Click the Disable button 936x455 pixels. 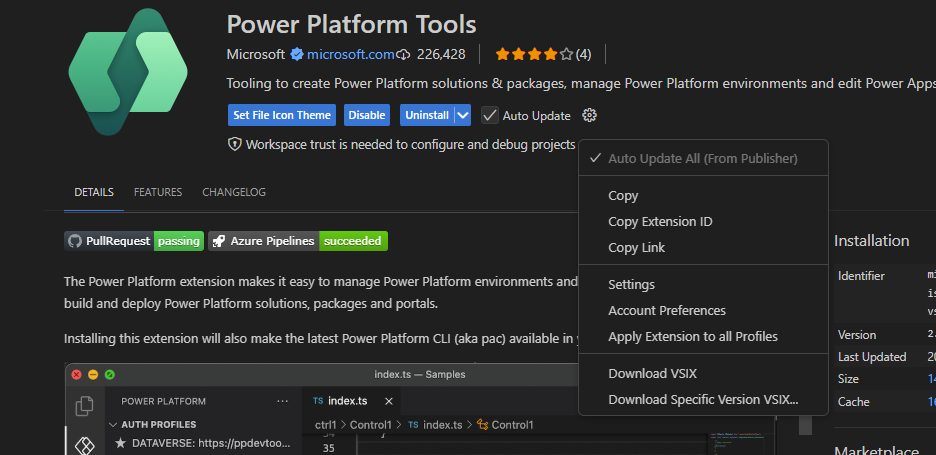[367, 115]
